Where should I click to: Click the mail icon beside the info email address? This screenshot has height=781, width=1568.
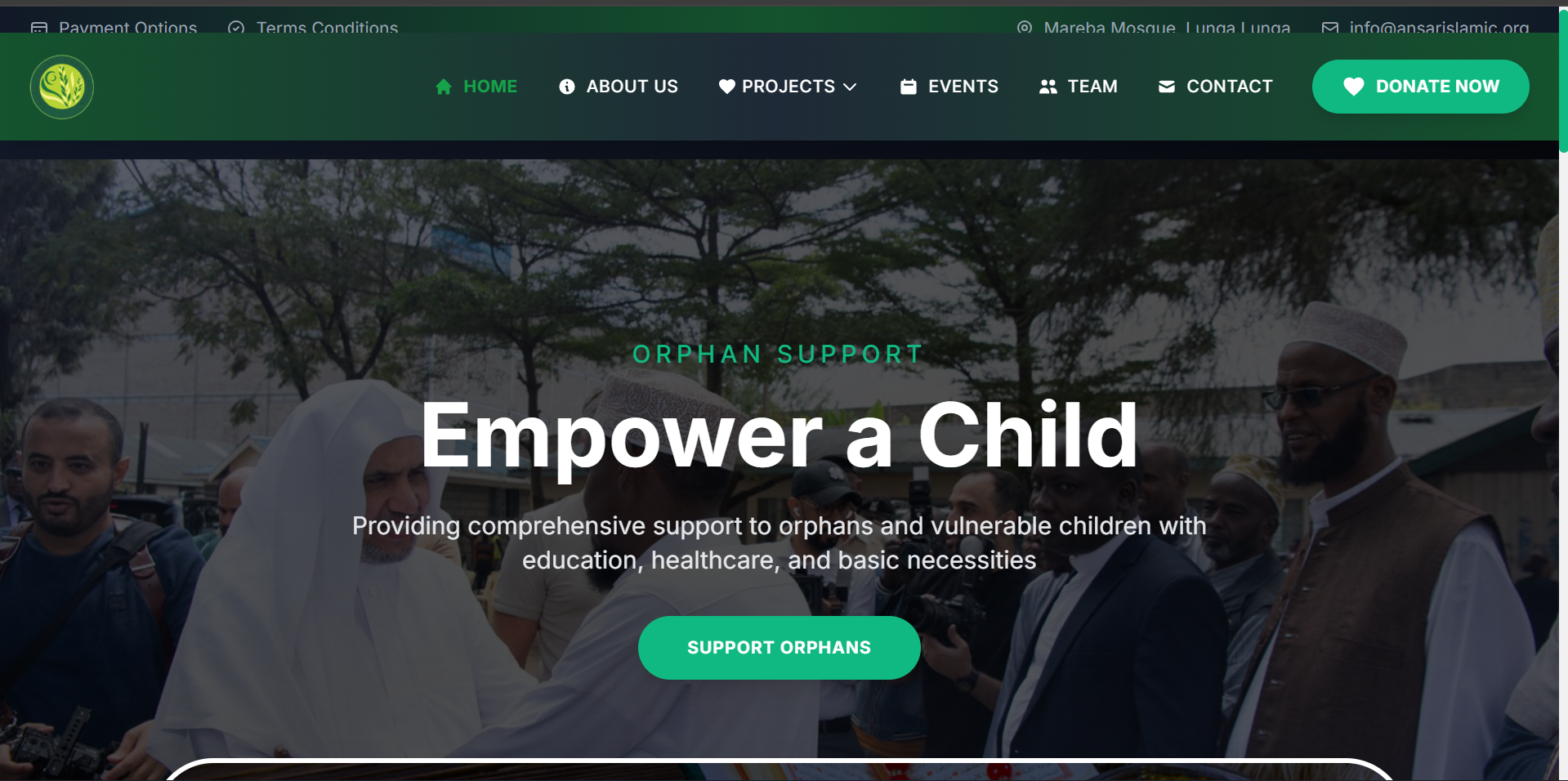[1330, 28]
